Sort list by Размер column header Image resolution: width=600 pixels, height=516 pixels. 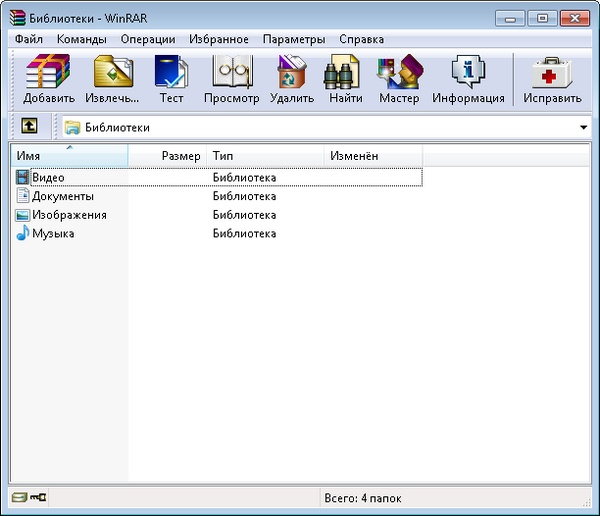[167, 155]
